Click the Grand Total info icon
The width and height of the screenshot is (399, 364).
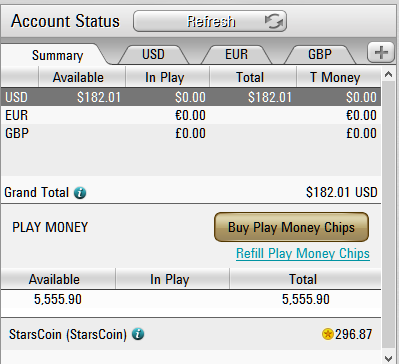coord(80,193)
